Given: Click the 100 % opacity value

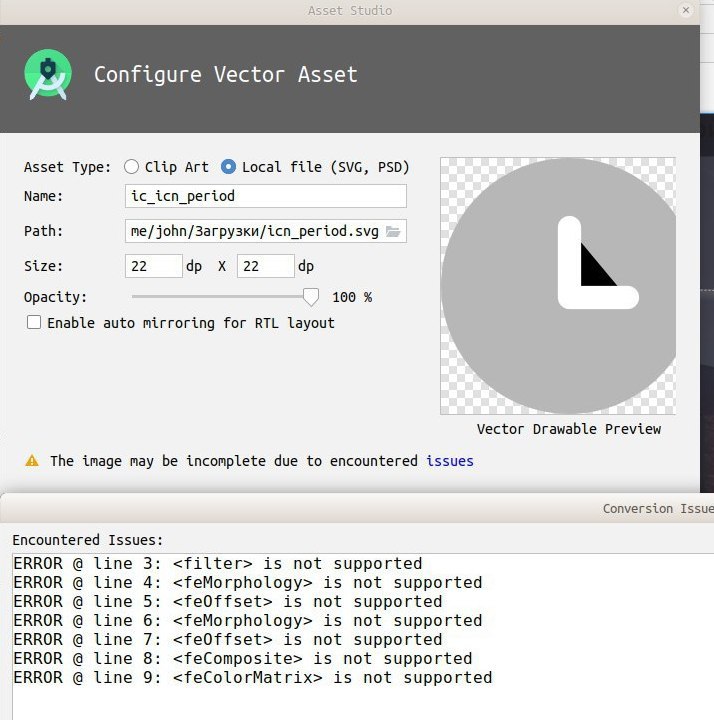Looking at the screenshot, I should click(x=352, y=297).
